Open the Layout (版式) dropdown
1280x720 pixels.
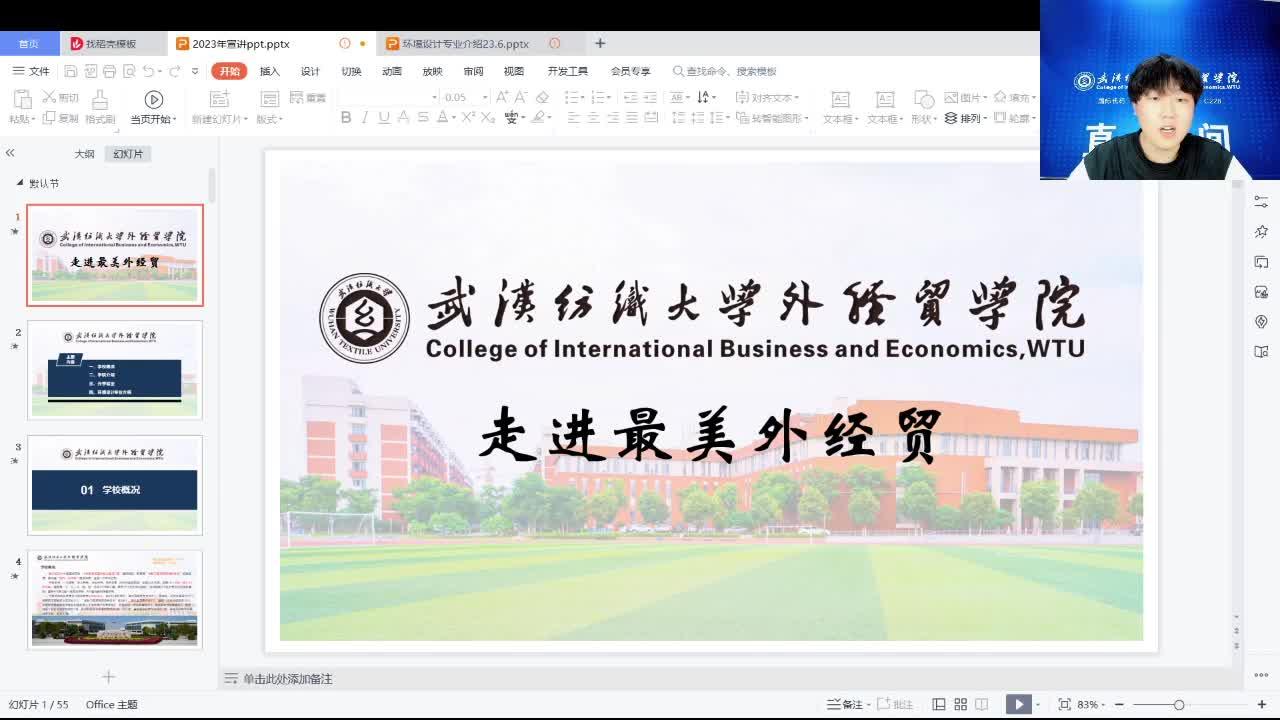(x=269, y=119)
